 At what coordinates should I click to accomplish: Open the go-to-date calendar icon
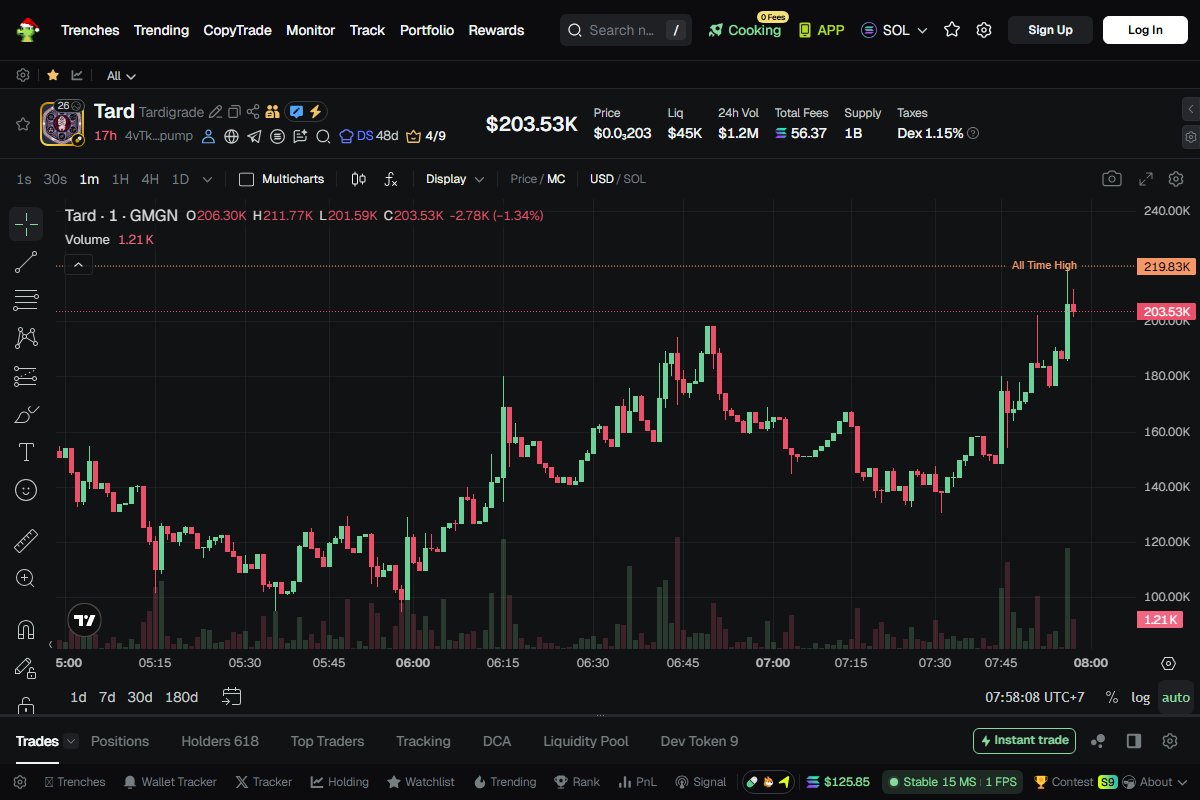(232, 696)
